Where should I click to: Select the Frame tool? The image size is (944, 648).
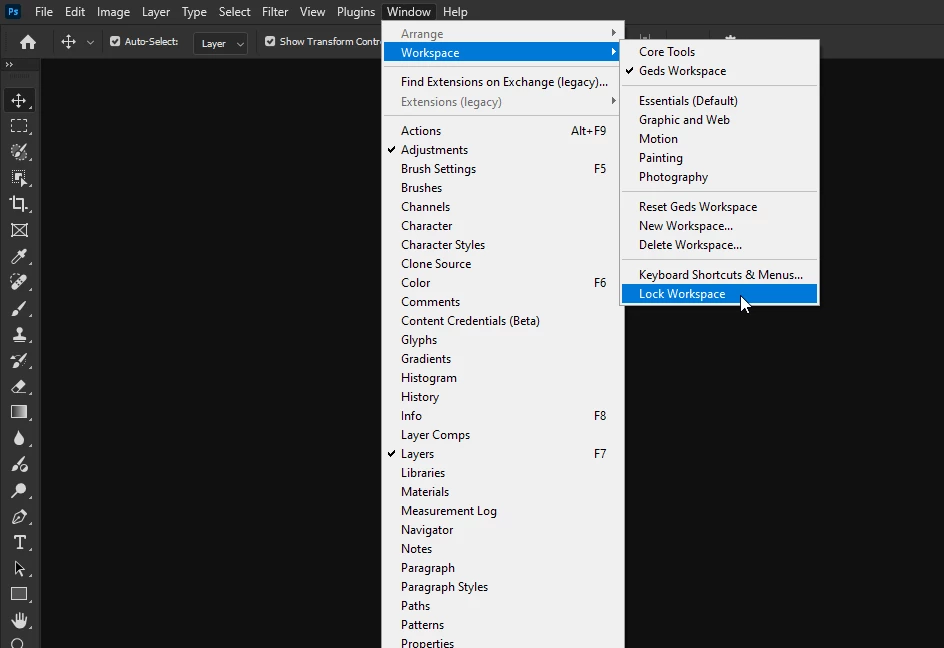pos(19,230)
